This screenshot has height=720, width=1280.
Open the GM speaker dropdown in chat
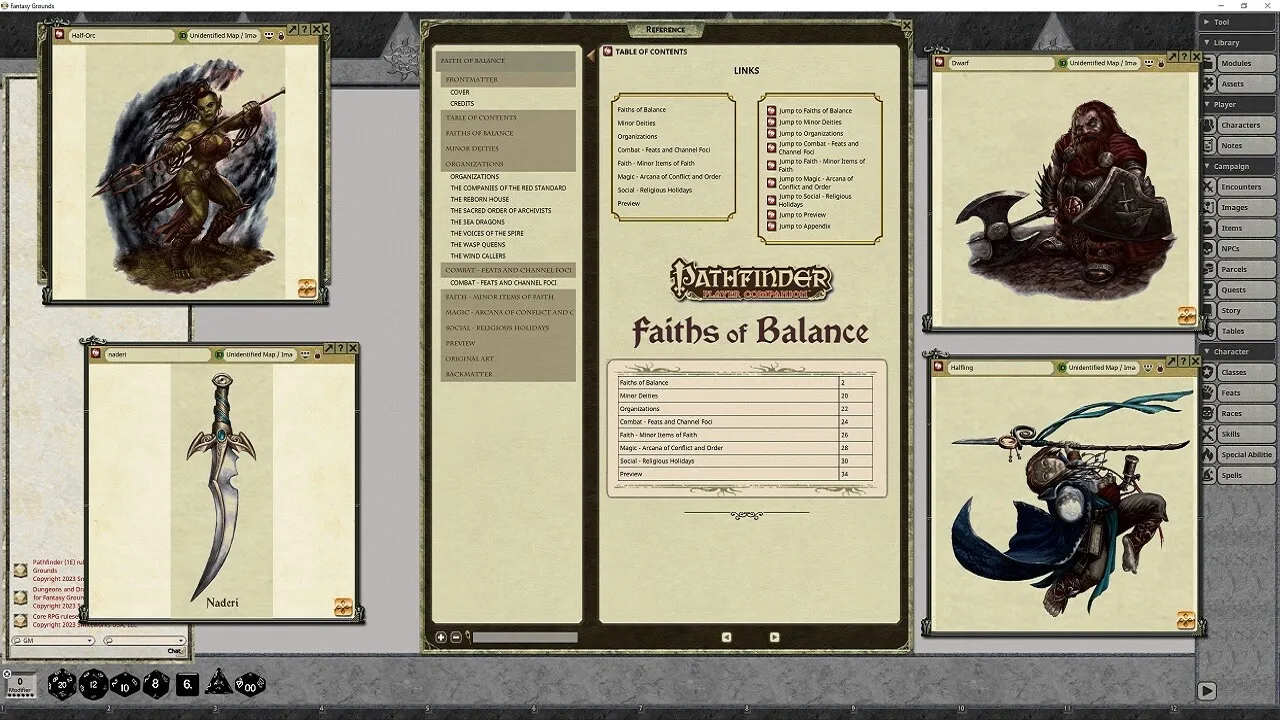(53, 640)
